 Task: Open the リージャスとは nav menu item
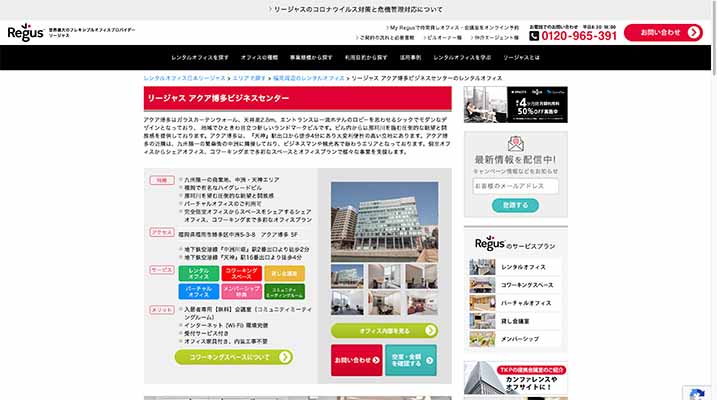click(x=521, y=58)
